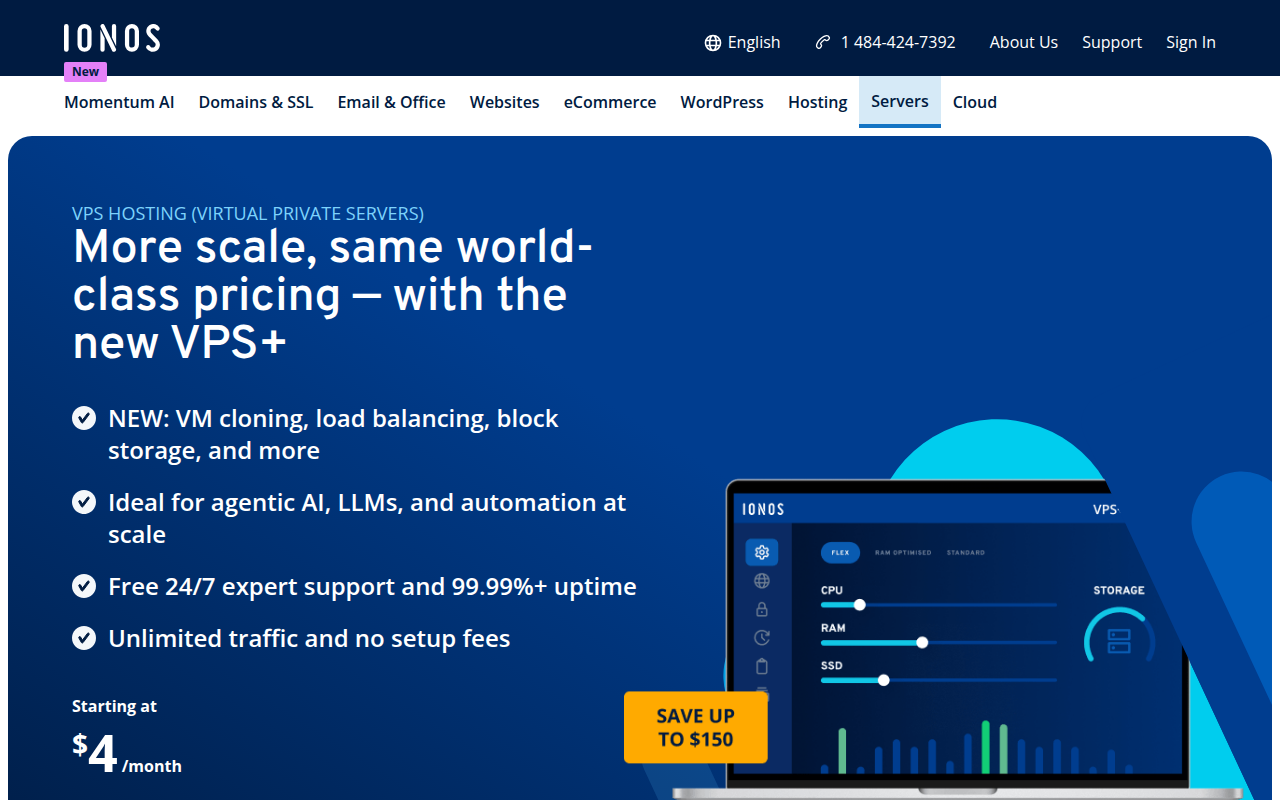The height and width of the screenshot is (800, 1280).
Task: Click the IONOS logo
Action: [111, 39]
